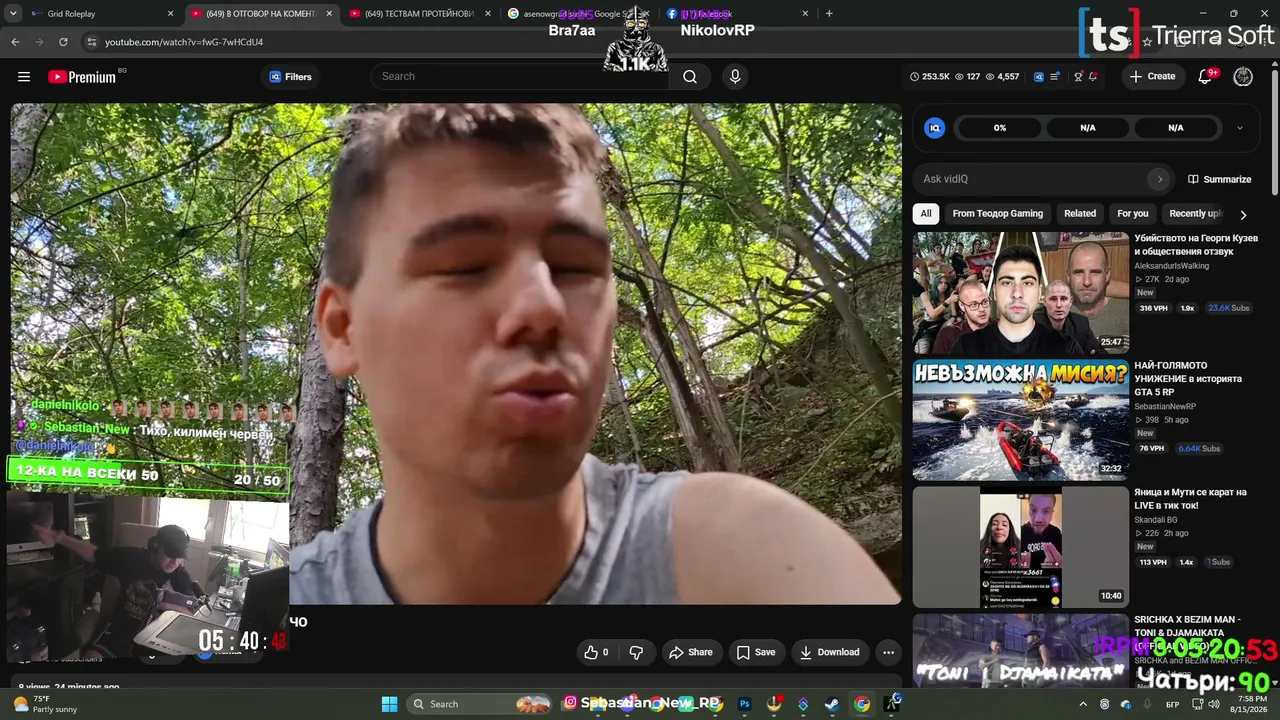Open account avatar menu
1280x720 pixels.
tap(1243, 77)
